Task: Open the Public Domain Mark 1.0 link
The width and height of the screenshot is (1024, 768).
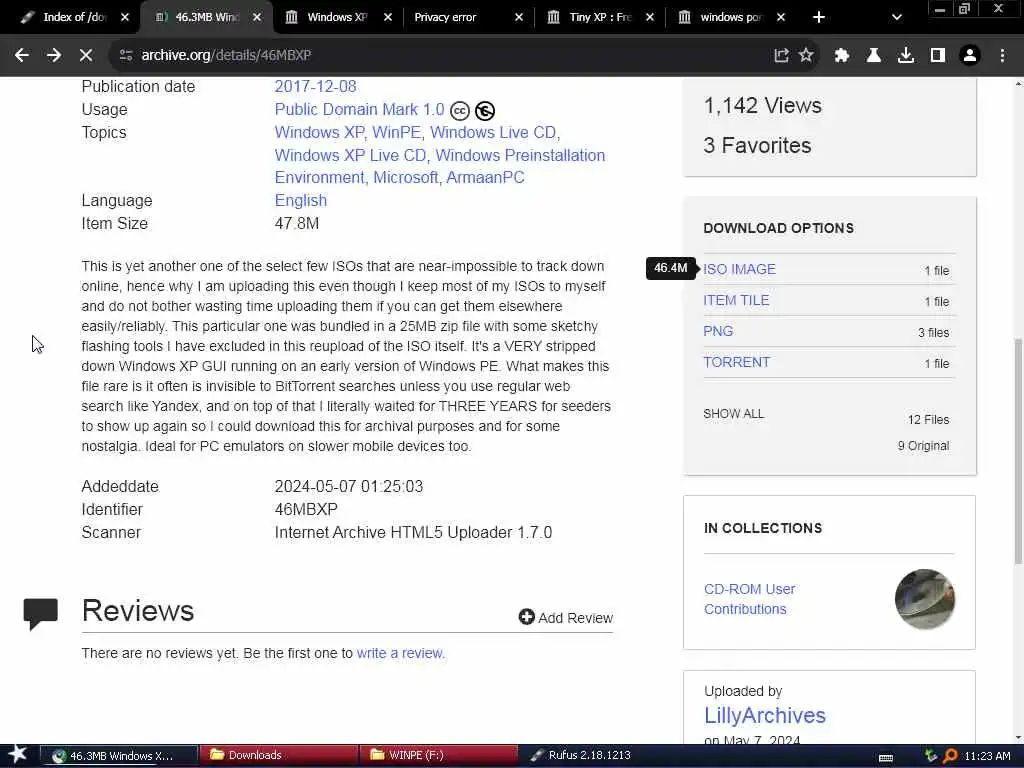Action: coord(359,110)
